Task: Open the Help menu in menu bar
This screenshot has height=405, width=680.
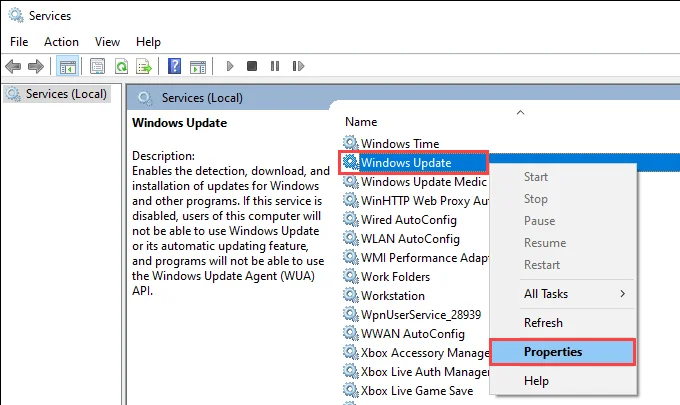Action: pyautogui.click(x=148, y=42)
